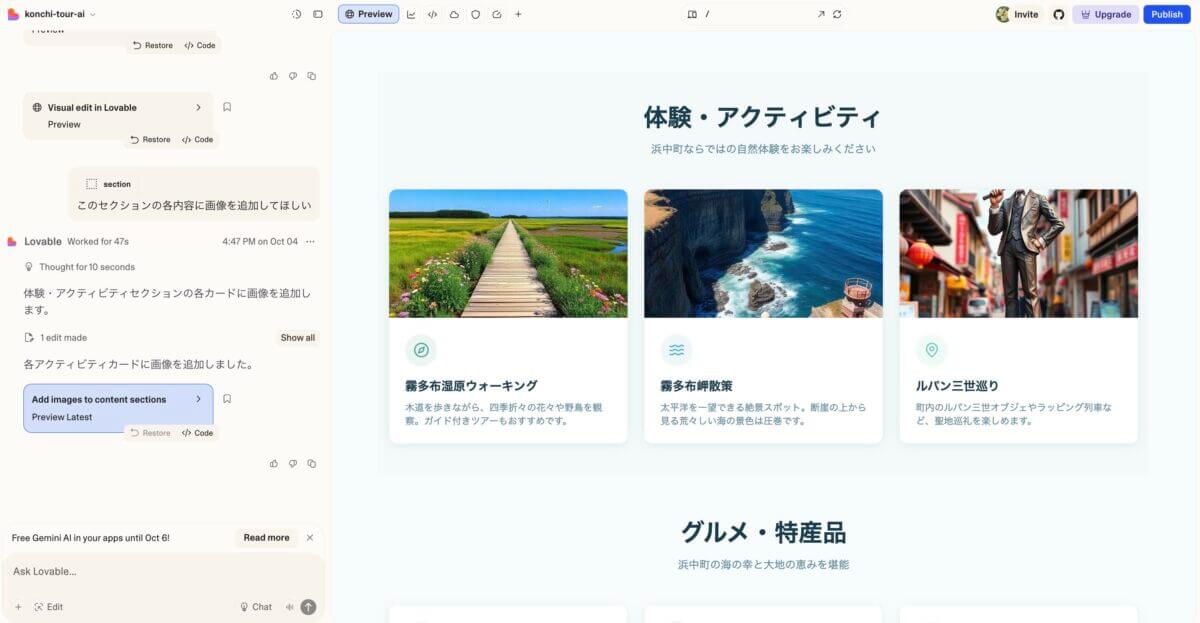Viewport: 1200px width, 623px height.
Task: Focus the Ask Lovable input field
Action: click(x=160, y=572)
